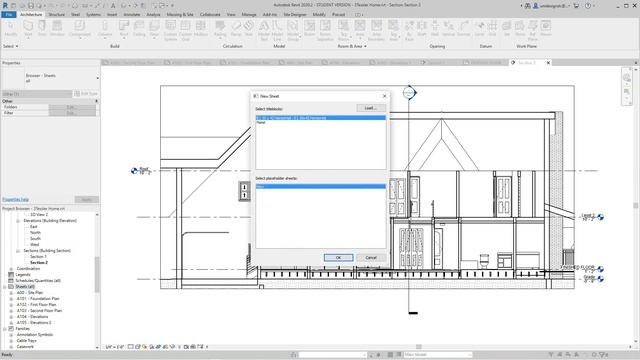The width and height of the screenshot is (640, 360).
Task: Collapse the Families node
Action: pyautogui.click(x=4, y=329)
